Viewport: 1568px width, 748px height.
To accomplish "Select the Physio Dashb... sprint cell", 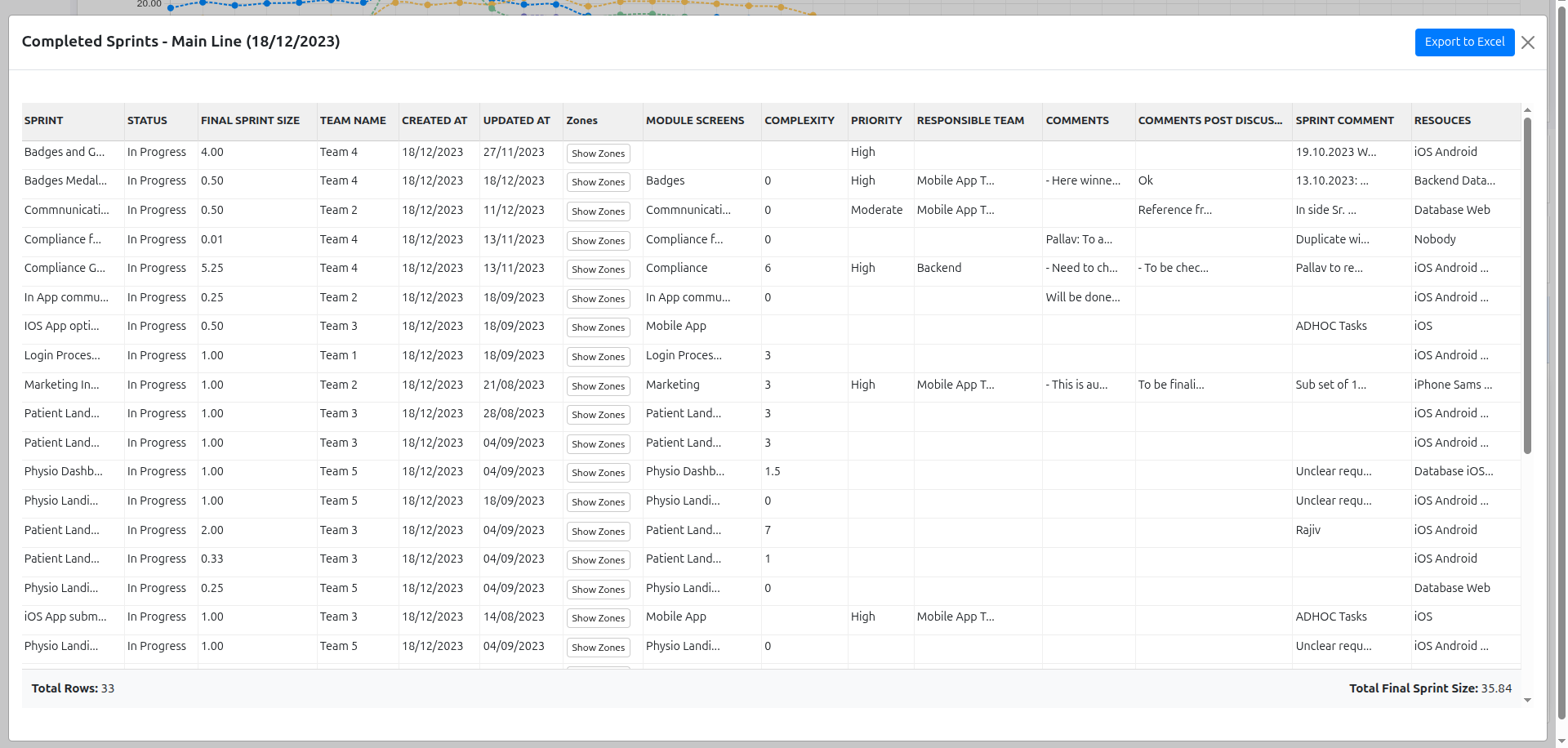I will 64,472.
